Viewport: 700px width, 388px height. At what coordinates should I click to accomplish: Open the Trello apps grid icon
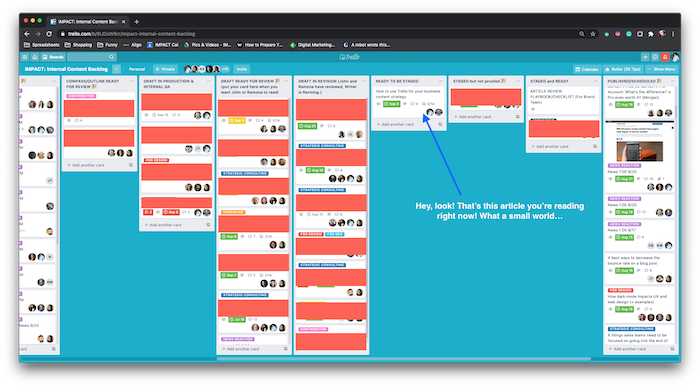point(25,57)
